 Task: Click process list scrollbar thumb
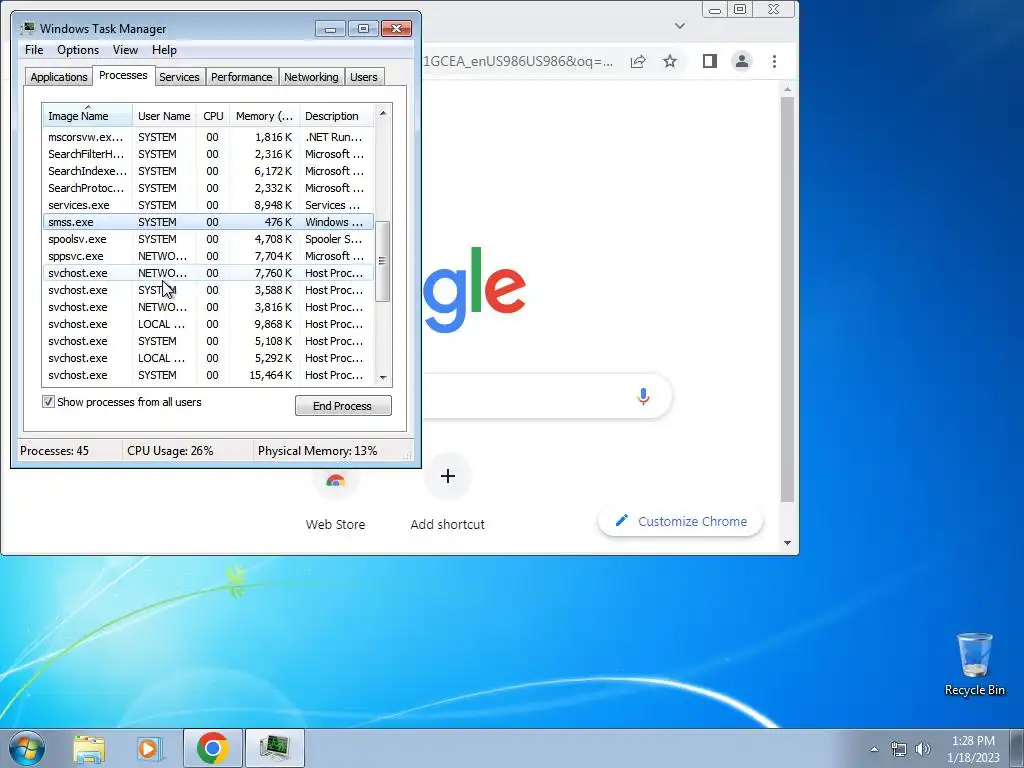pos(383,261)
